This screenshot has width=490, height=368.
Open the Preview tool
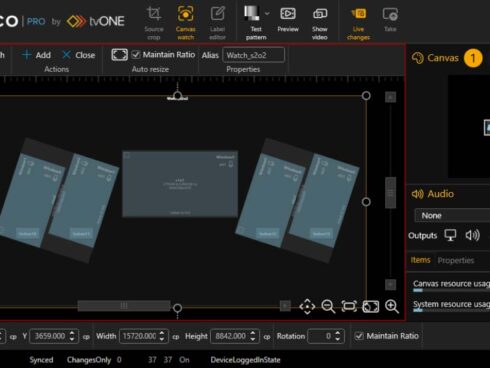[288, 20]
